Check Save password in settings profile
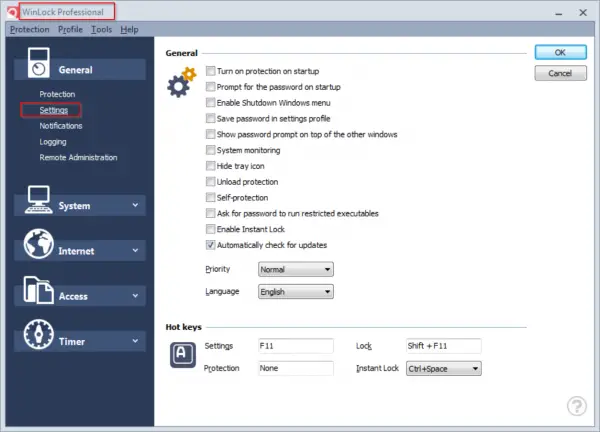600x432 pixels. point(210,119)
